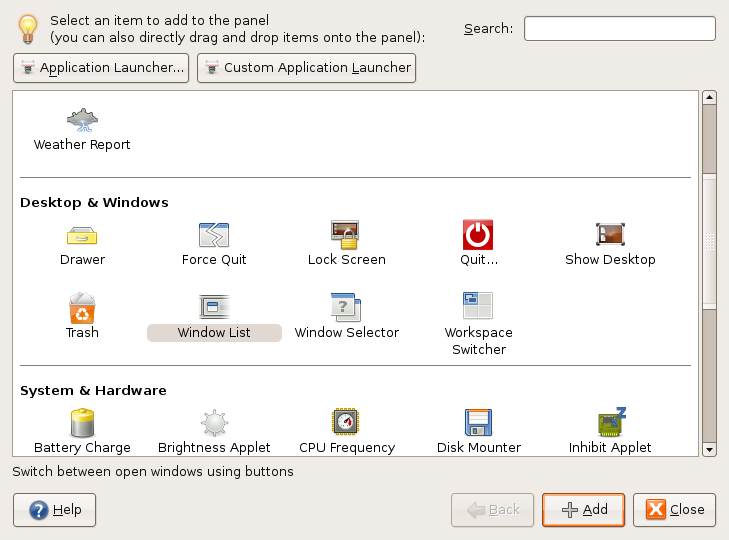Select the Battery Charge icon
This screenshot has height=540, width=729.
(82, 423)
